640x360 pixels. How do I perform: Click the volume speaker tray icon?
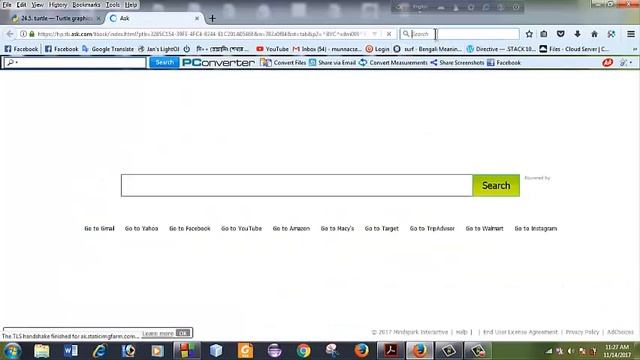(571, 351)
